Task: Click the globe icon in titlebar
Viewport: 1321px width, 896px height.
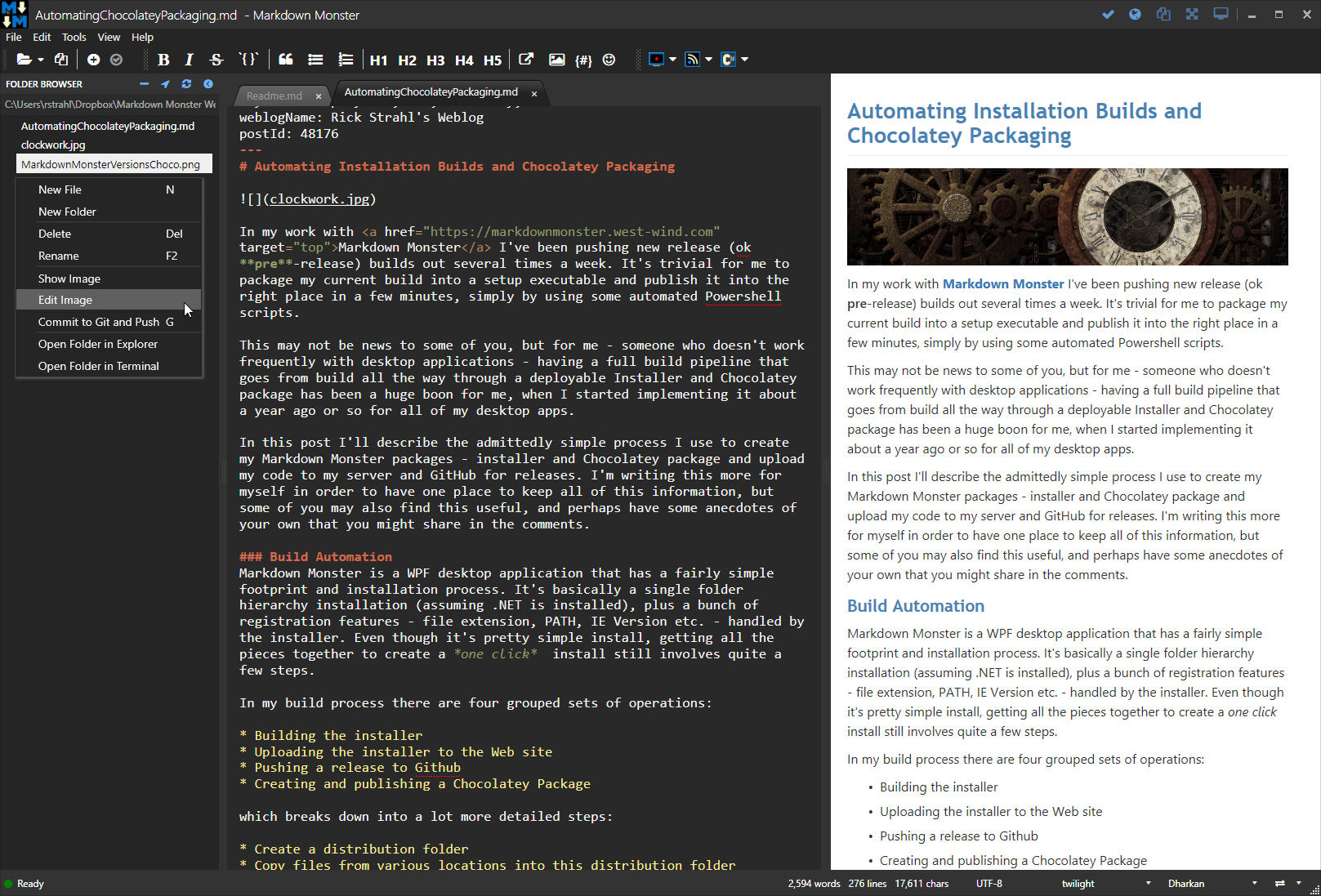Action: [x=1135, y=15]
